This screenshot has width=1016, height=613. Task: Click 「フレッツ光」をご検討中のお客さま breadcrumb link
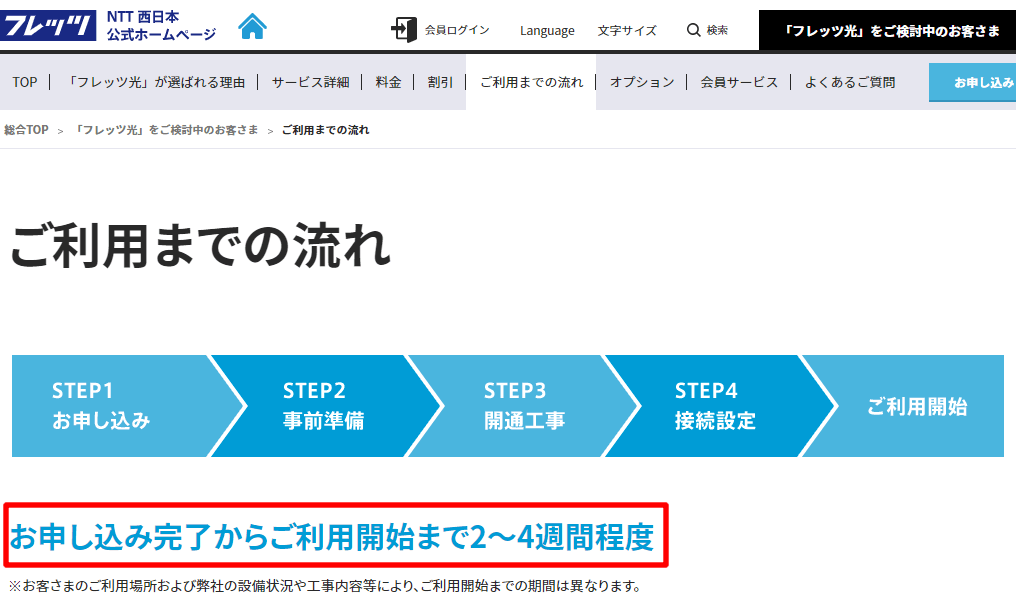(x=165, y=130)
